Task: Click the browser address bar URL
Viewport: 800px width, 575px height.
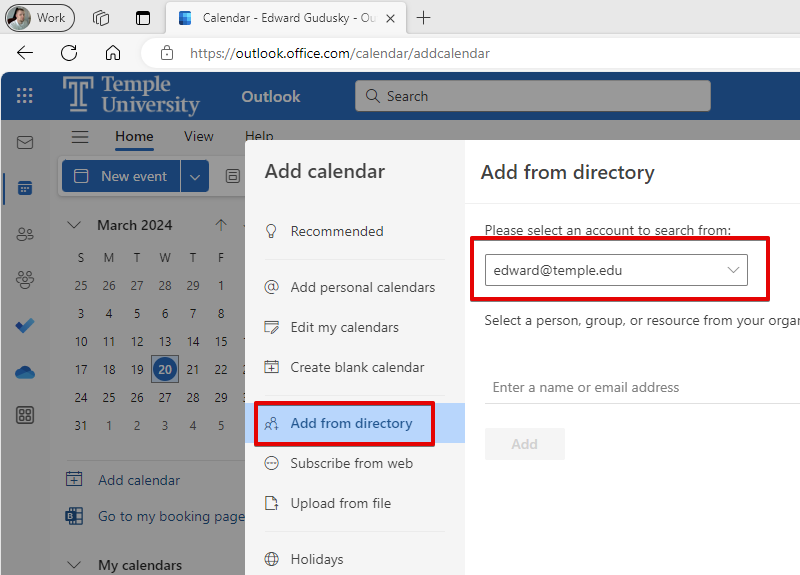Action: (340, 53)
